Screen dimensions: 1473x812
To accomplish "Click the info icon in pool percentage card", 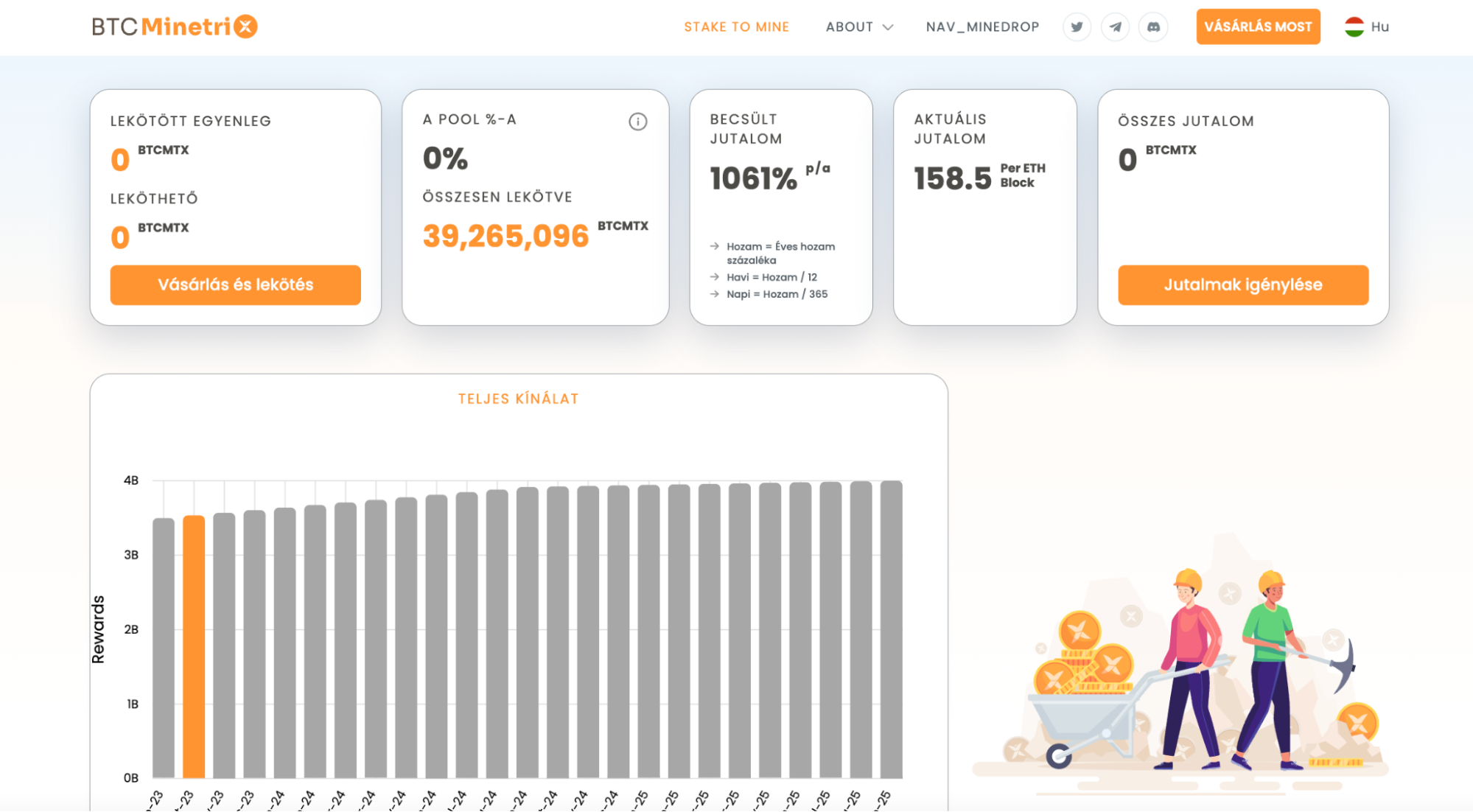I will pos(637,122).
